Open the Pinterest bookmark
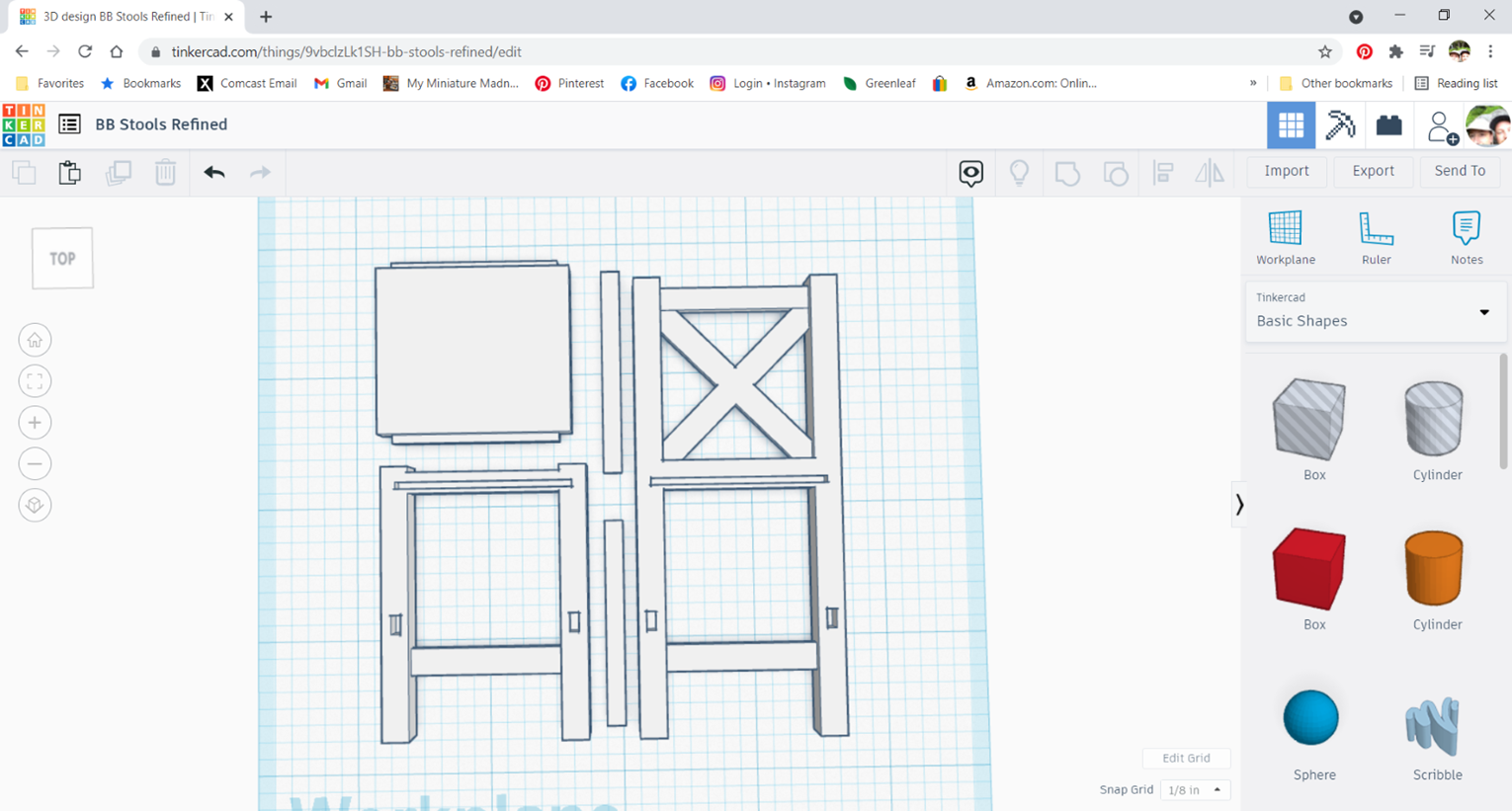 [569, 84]
